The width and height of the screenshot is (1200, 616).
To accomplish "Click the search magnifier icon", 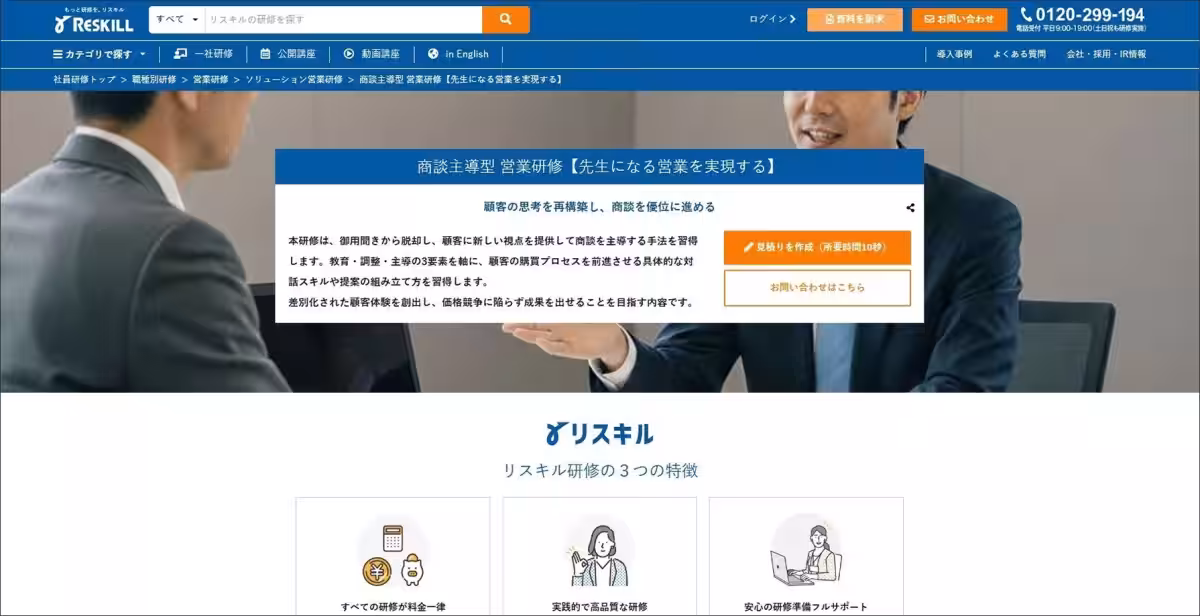I will (504, 19).
